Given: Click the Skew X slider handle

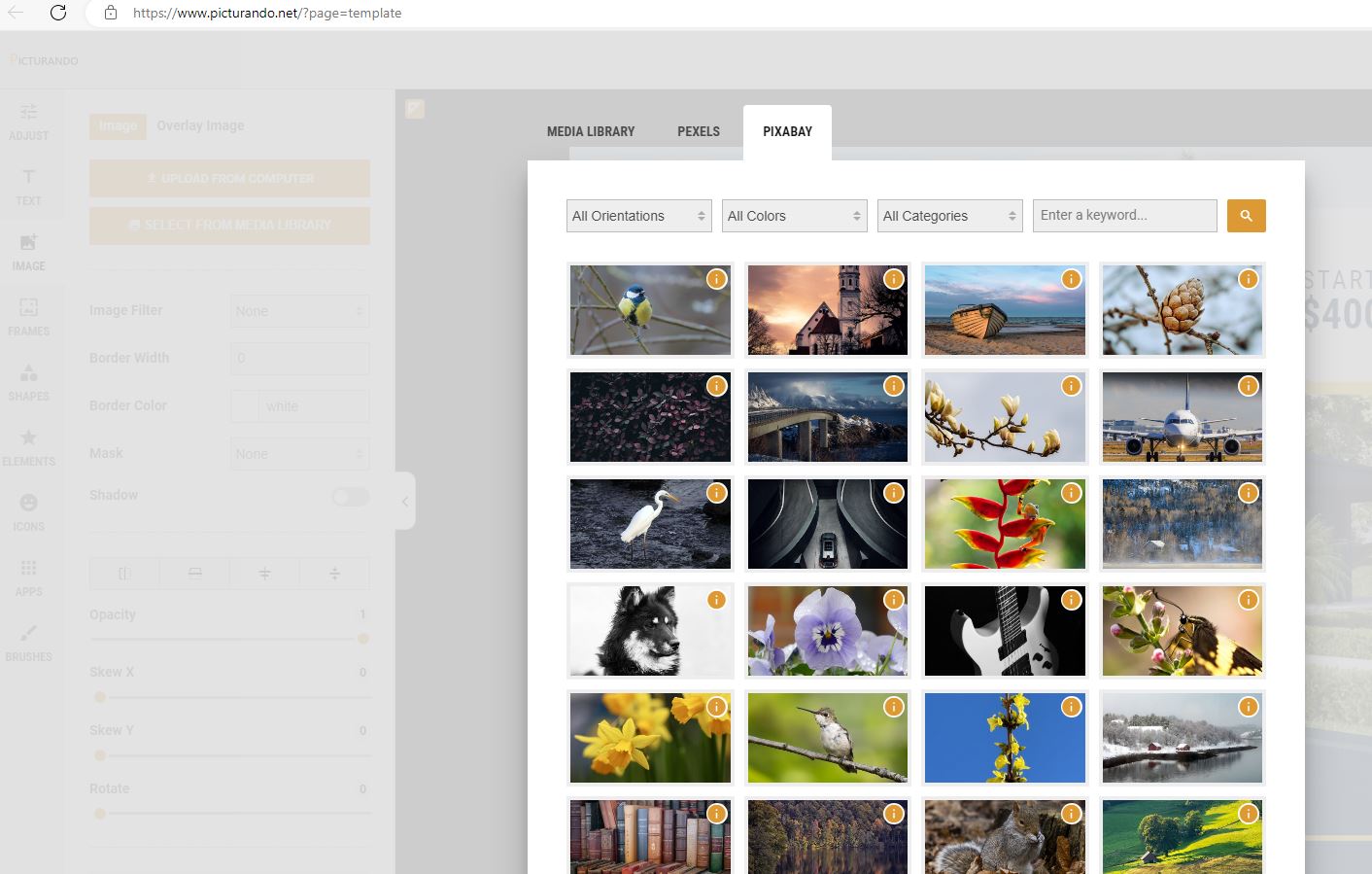Looking at the screenshot, I should [100, 697].
